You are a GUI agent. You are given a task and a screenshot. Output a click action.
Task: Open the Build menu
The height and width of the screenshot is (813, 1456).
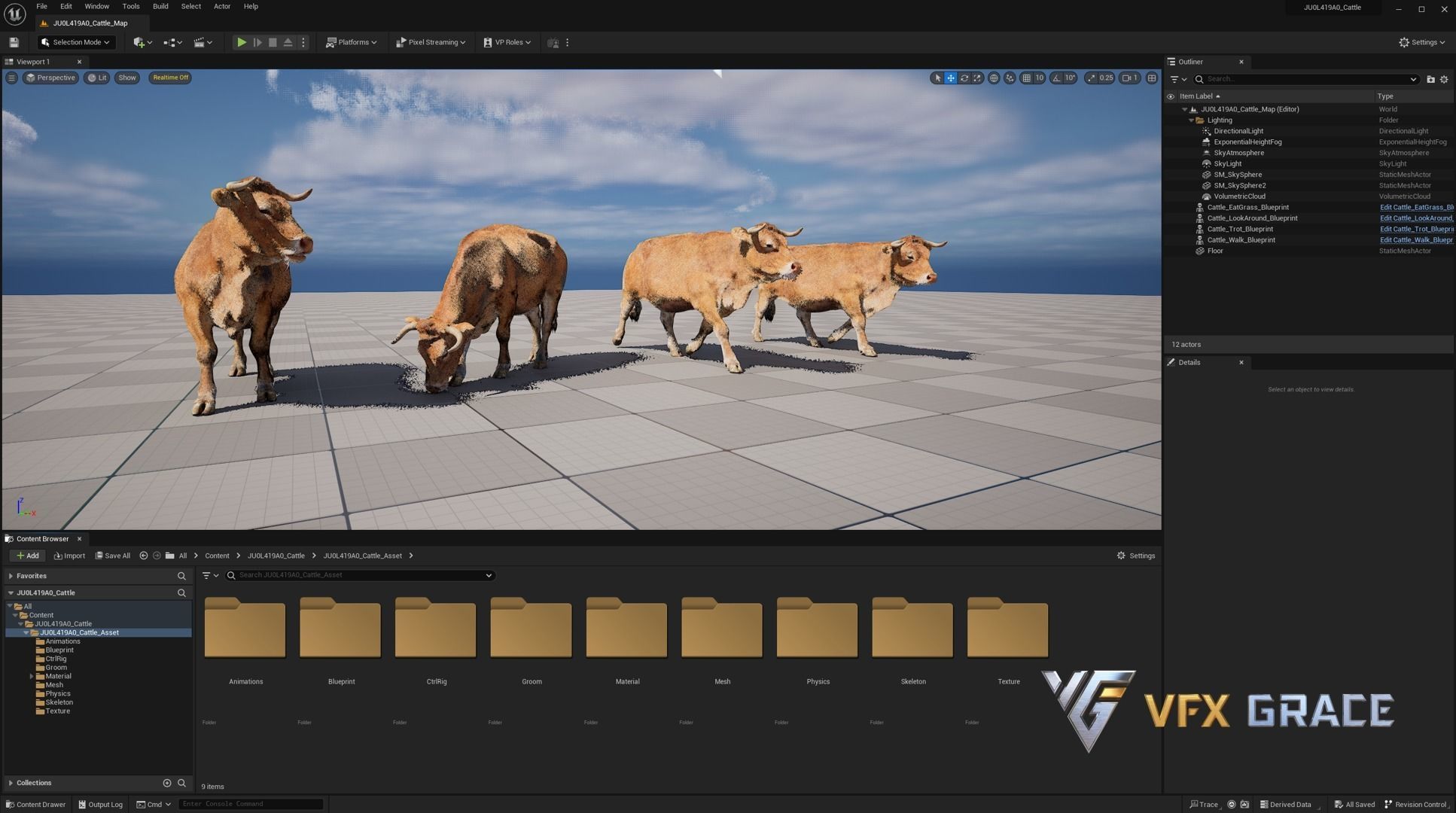[x=160, y=6]
